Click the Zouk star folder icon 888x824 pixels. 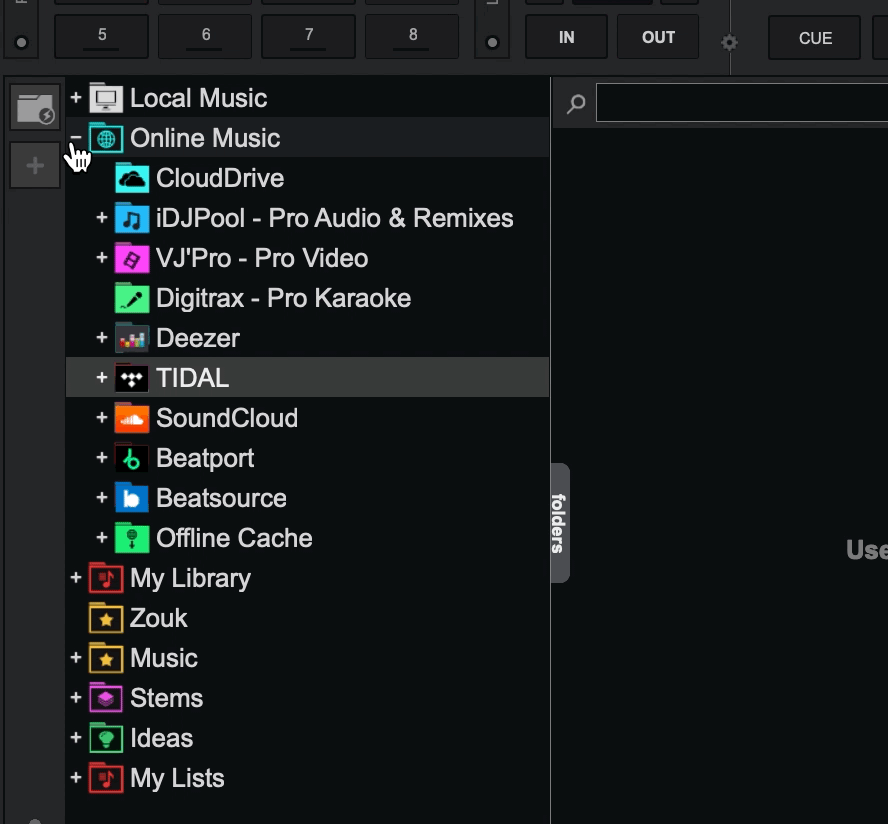(x=106, y=618)
